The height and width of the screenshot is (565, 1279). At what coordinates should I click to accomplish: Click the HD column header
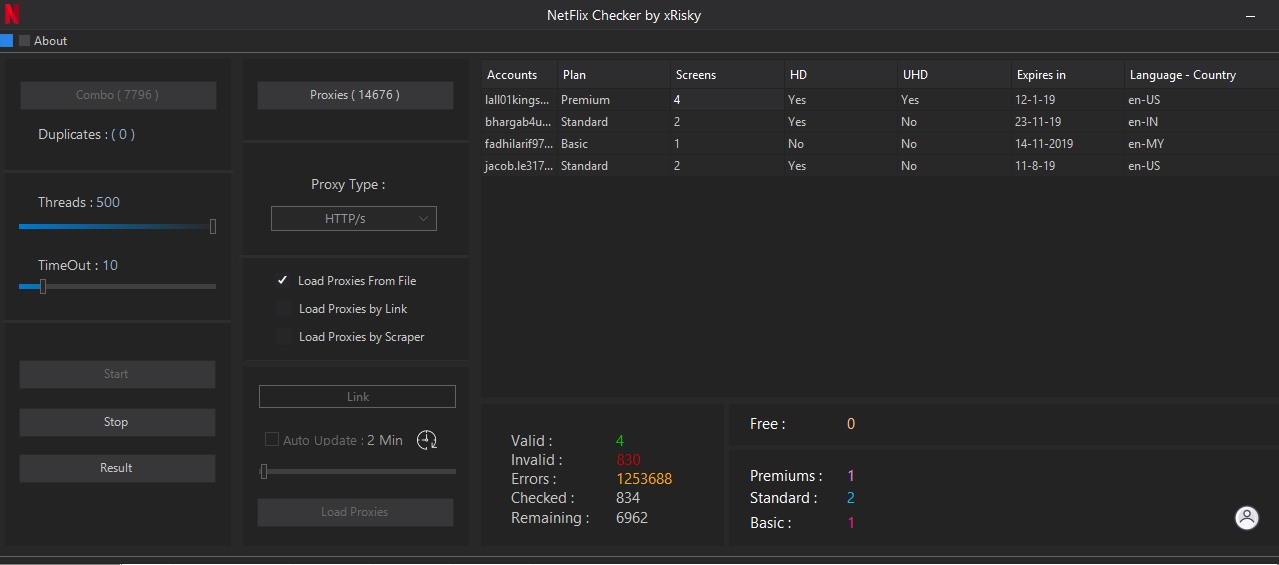(x=841, y=75)
